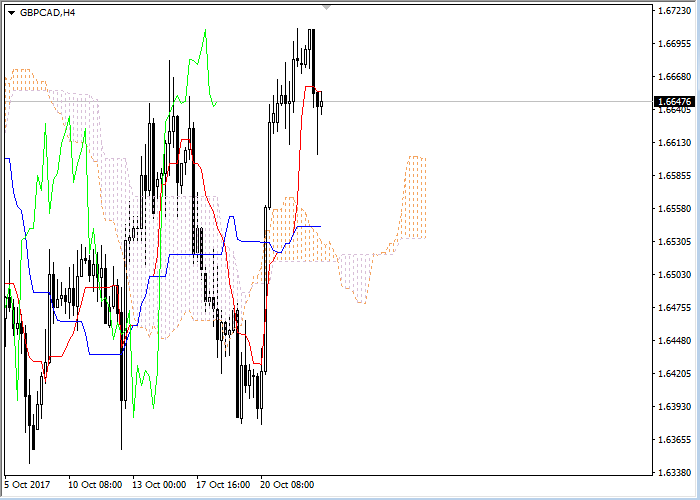The height and width of the screenshot is (500, 700).
Task: Click the 13 Oct 00:00 time label
Action: click(x=159, y=484)
